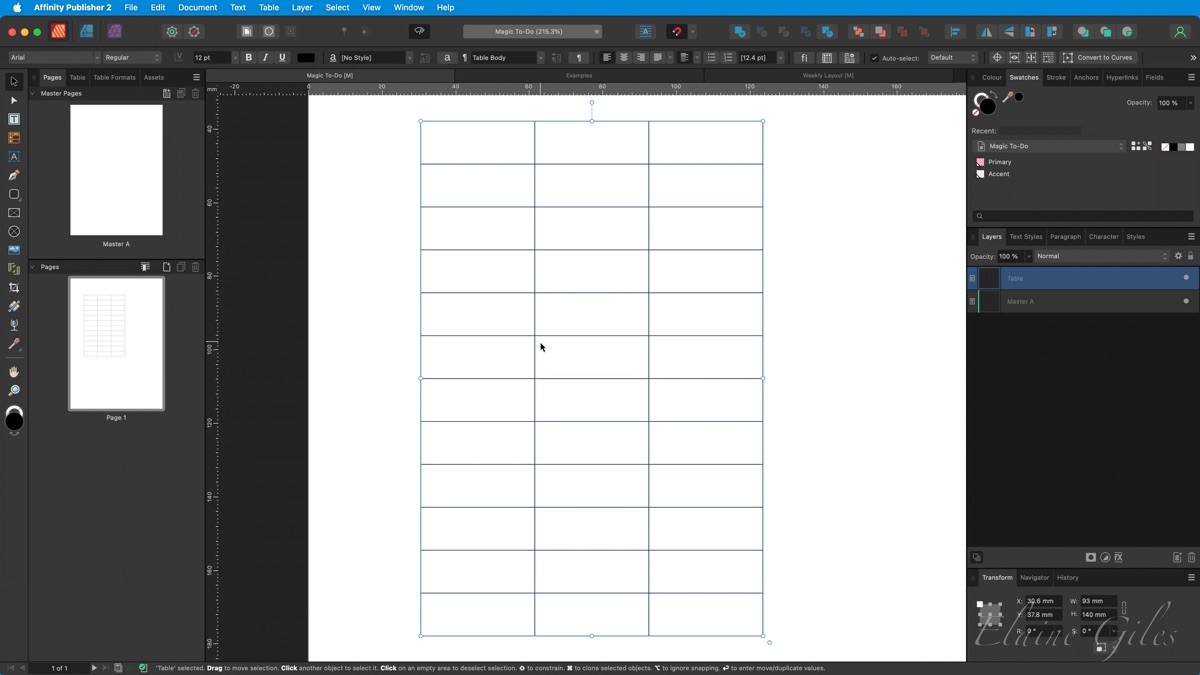Open the paragraph style dropdown Table Body

pos(508,58)
